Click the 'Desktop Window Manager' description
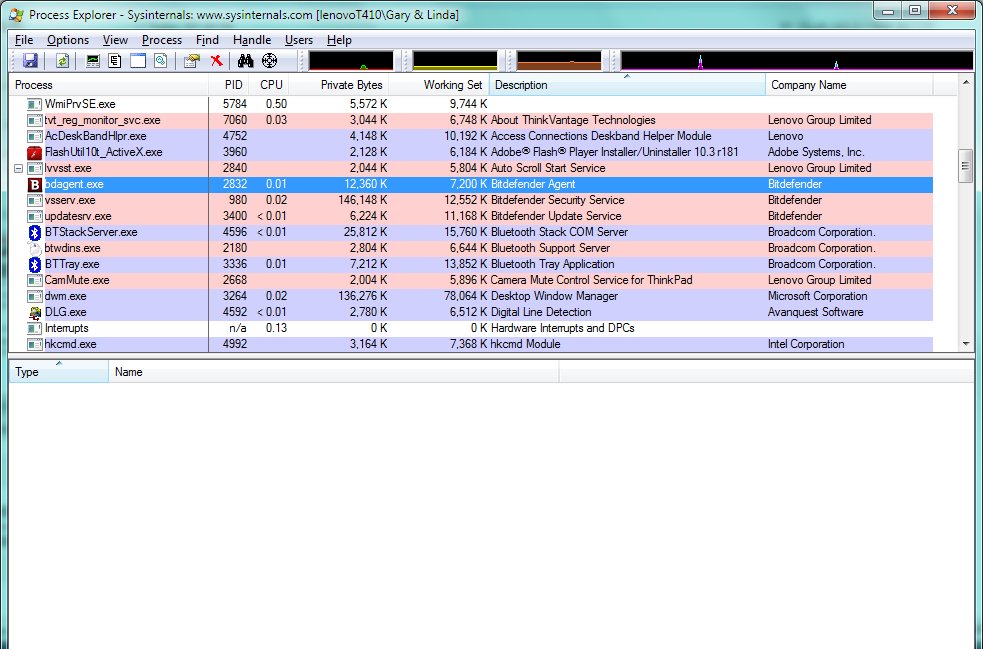Viewport: 983px width, 649px height. point(554,296)
